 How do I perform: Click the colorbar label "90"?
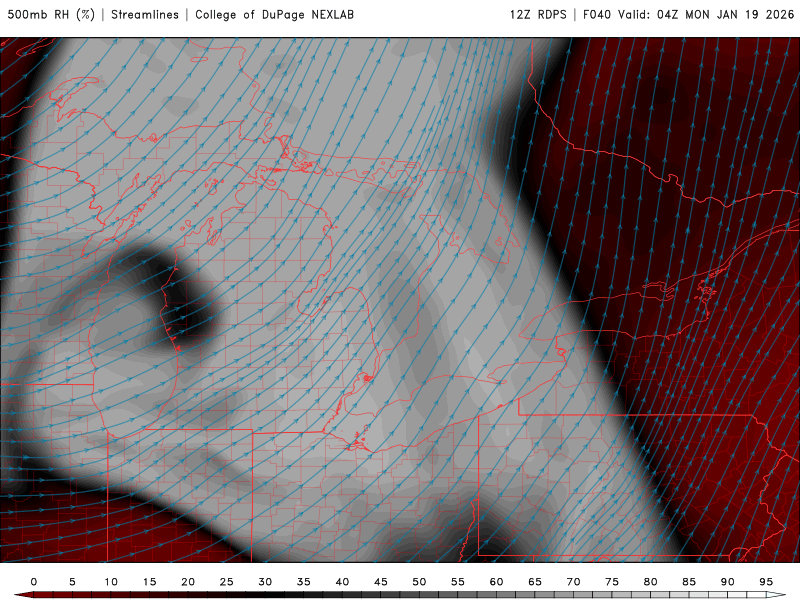pos(727,582)
